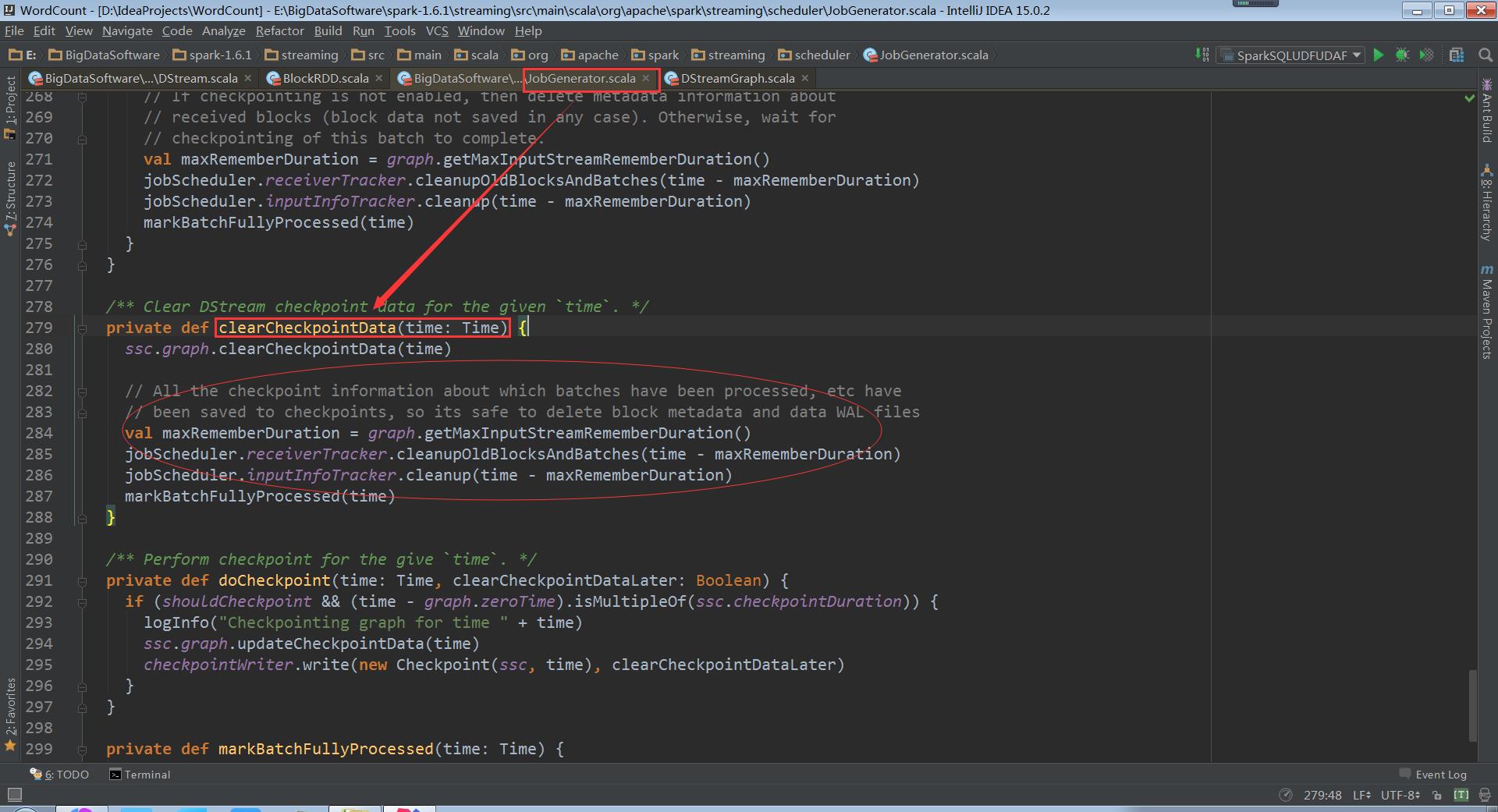Select BigDataSoftware in navigation breadcrumb
Image resolution: width=1498 pixels, height=812 pixels.
[x=105, y=55]
